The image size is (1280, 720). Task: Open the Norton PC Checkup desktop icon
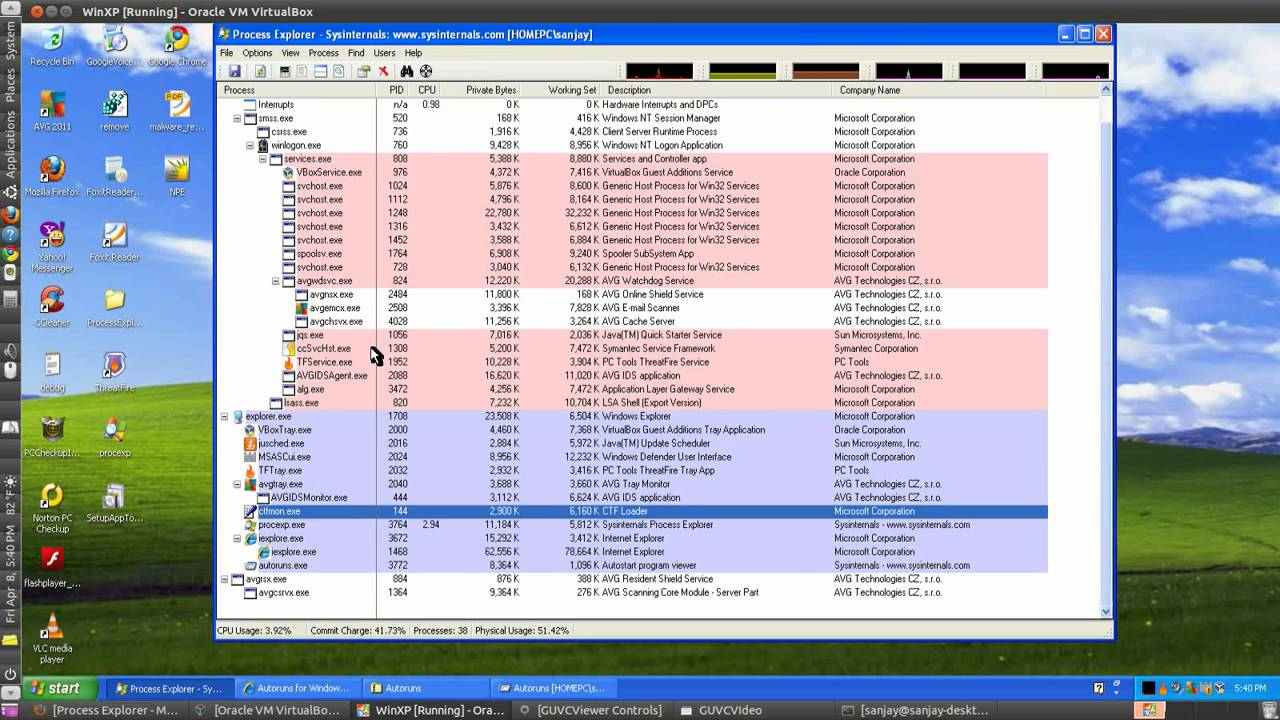point(52,508)
